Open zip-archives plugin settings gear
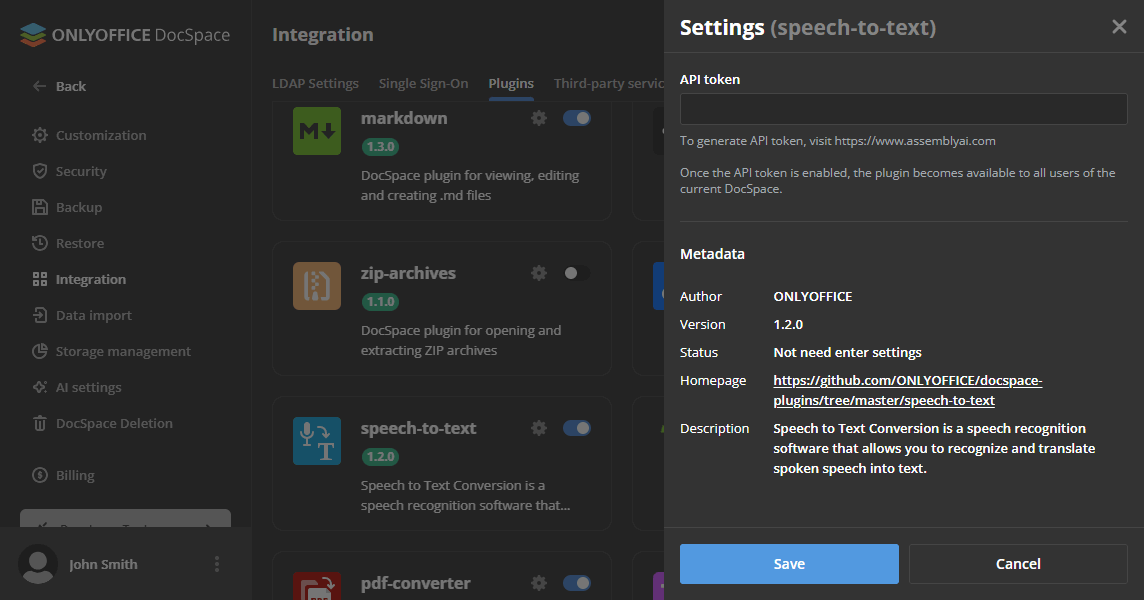Viewport: 1144px width, 600px height. (x=539, y=273)
